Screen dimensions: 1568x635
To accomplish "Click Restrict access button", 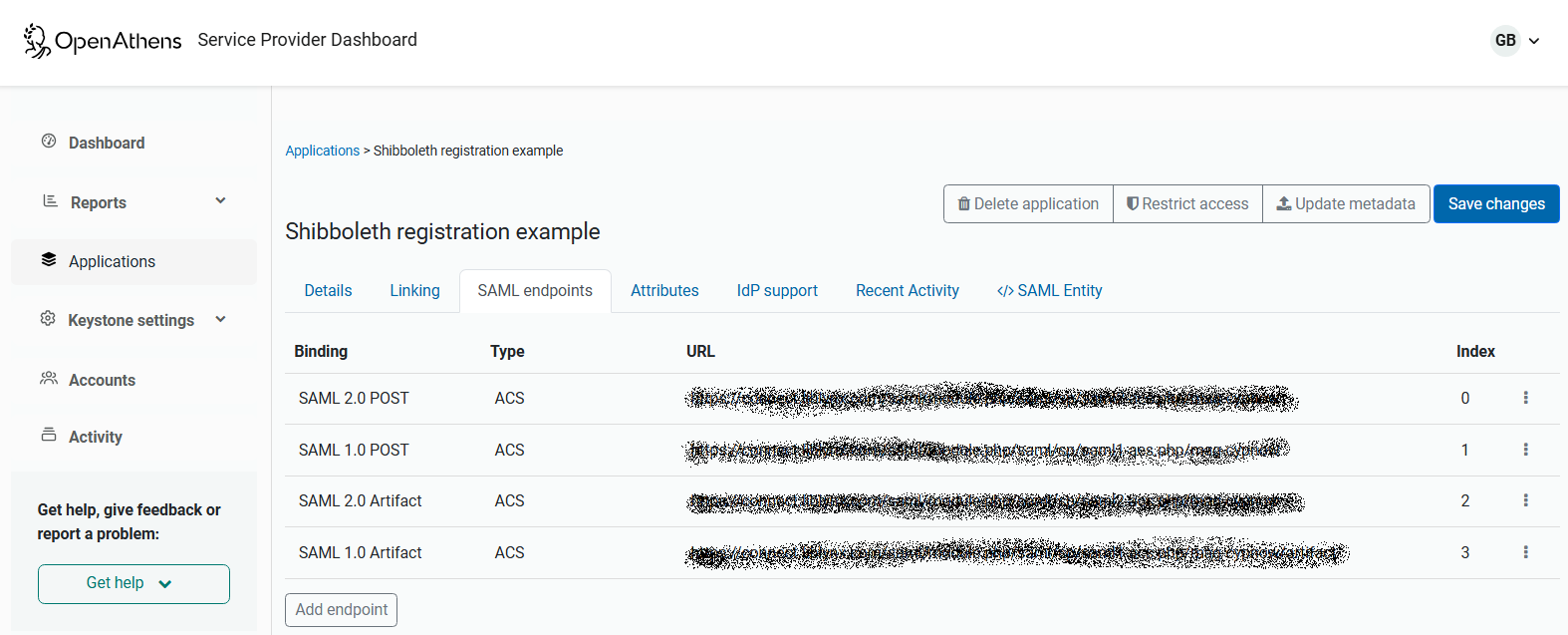I will coord(1187,203).
